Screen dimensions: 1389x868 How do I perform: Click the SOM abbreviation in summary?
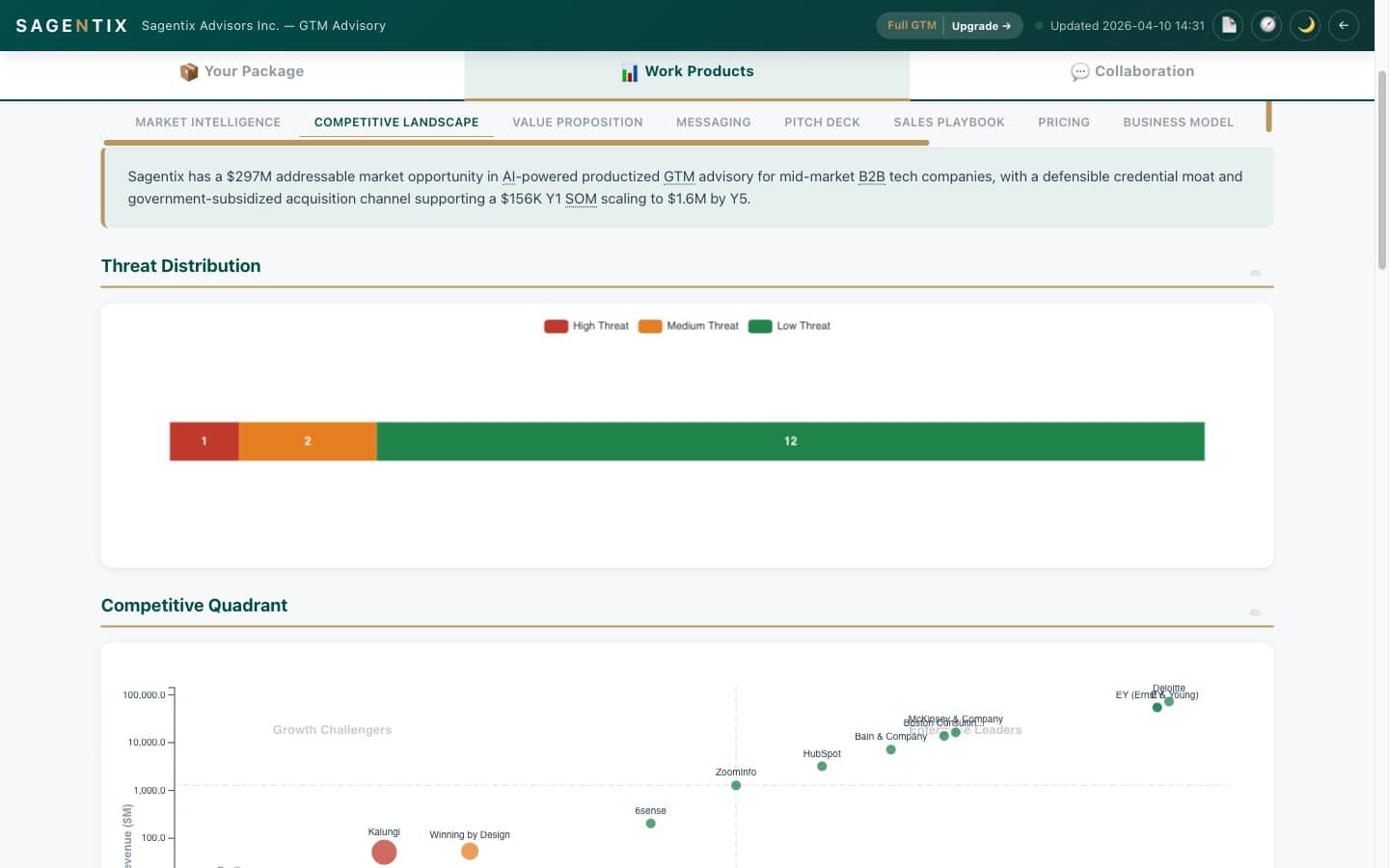[581, 199]
